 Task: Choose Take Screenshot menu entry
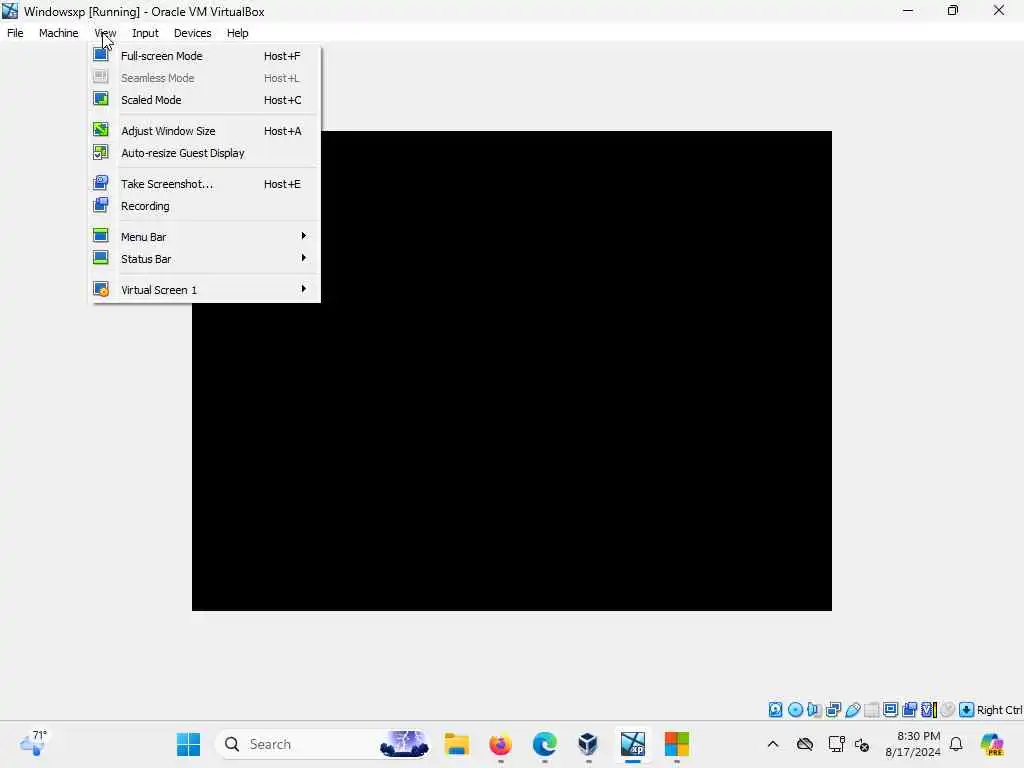click(204, 184)
